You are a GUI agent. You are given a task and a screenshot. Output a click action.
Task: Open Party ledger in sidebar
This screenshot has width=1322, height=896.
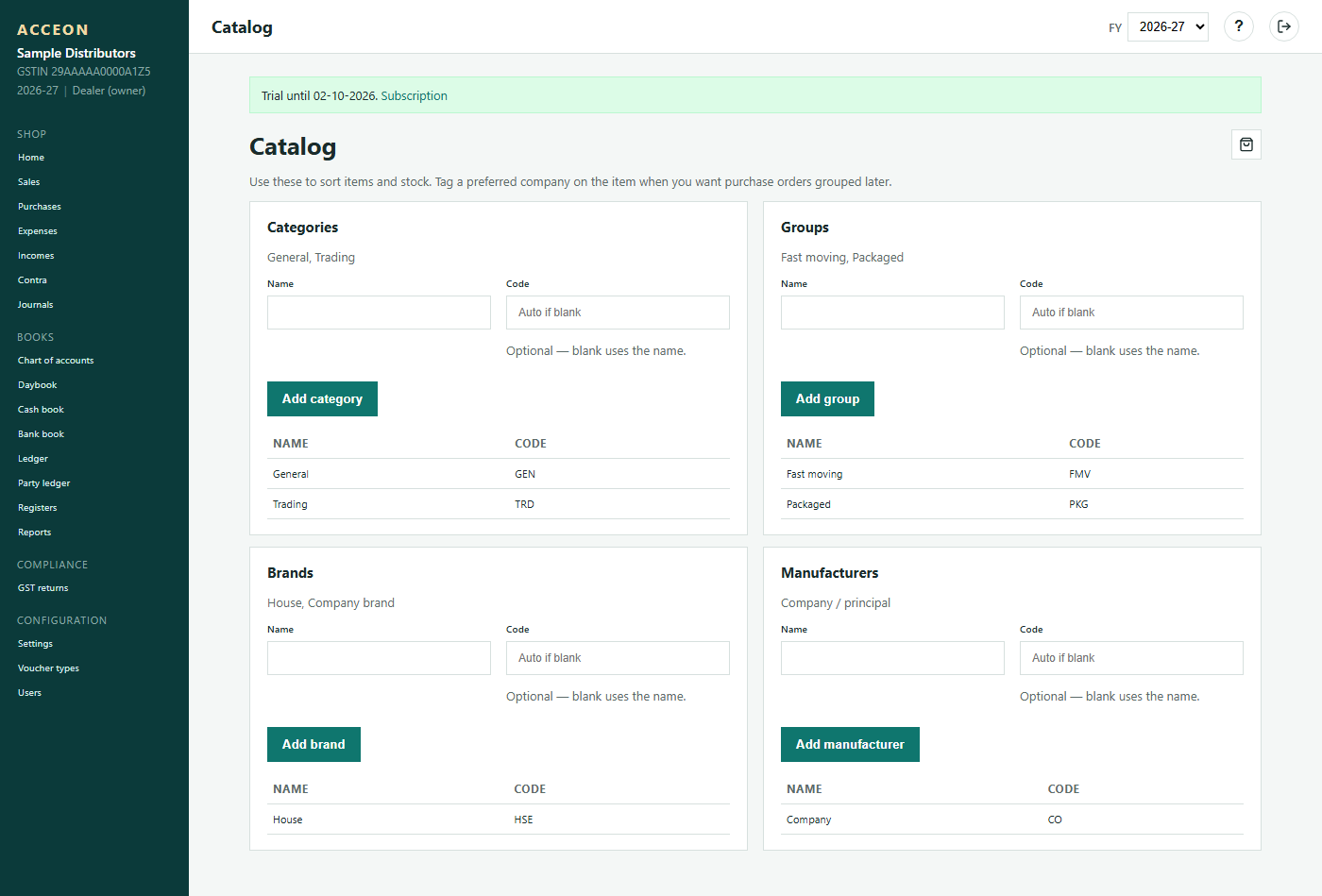(x=44, y=483)
